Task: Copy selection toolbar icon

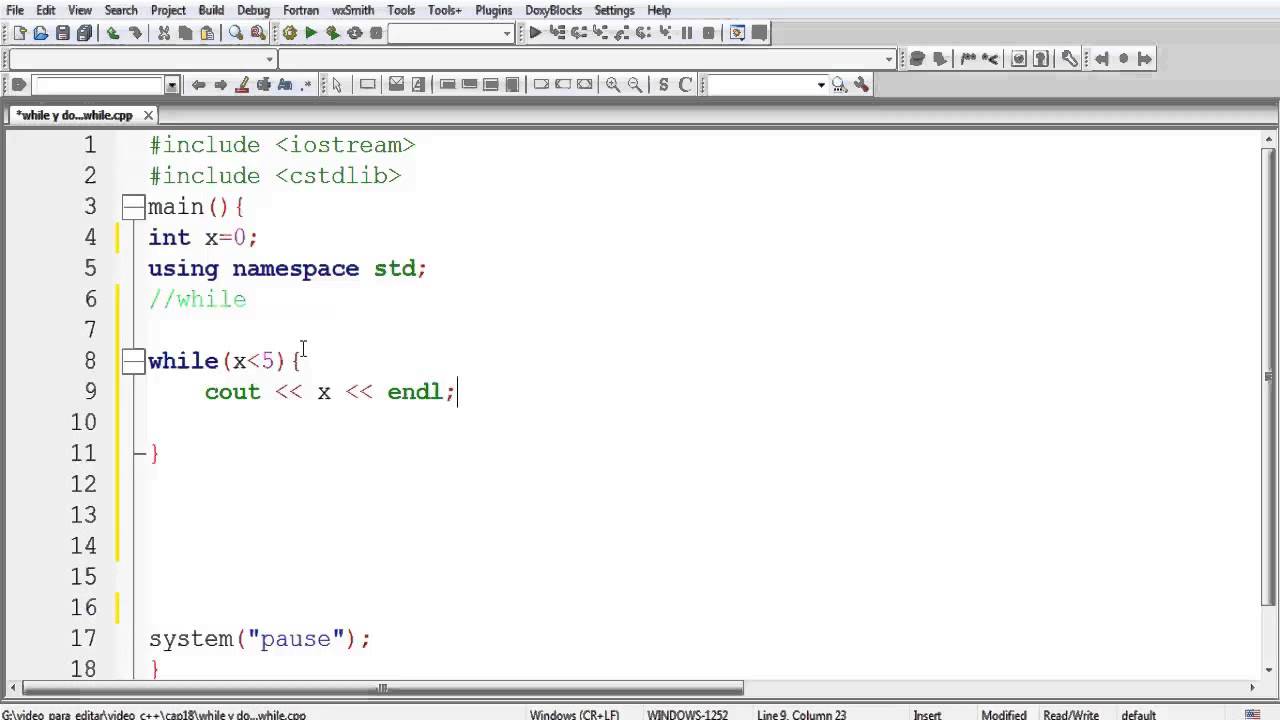Action: pos(185,33)
